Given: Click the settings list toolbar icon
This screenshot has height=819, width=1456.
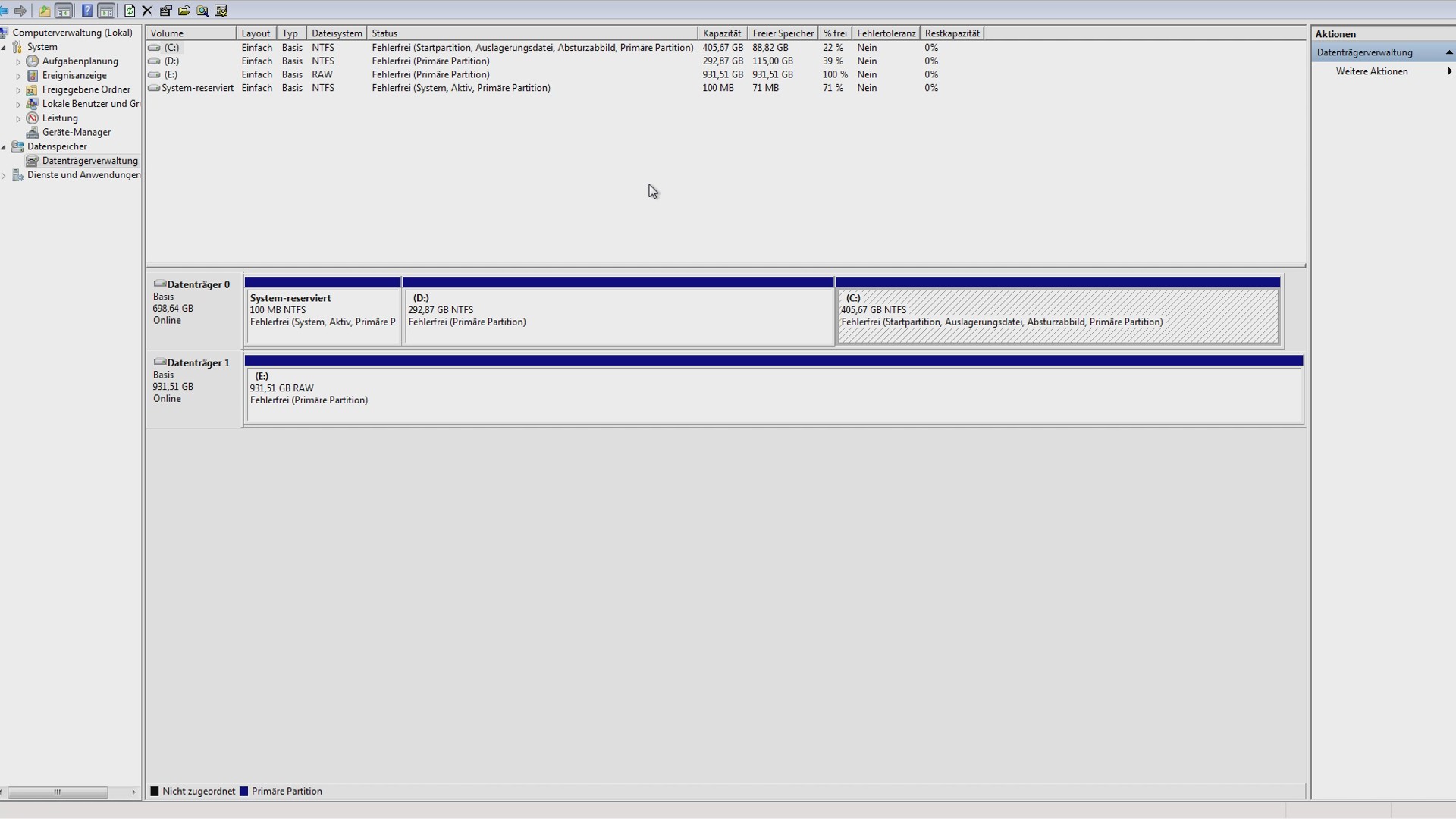Looking at the screenshot, I should [221, 11].
